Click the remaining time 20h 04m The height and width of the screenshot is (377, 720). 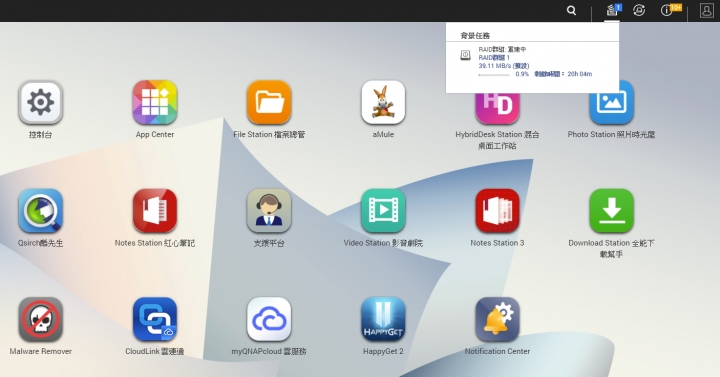point(579,74)
